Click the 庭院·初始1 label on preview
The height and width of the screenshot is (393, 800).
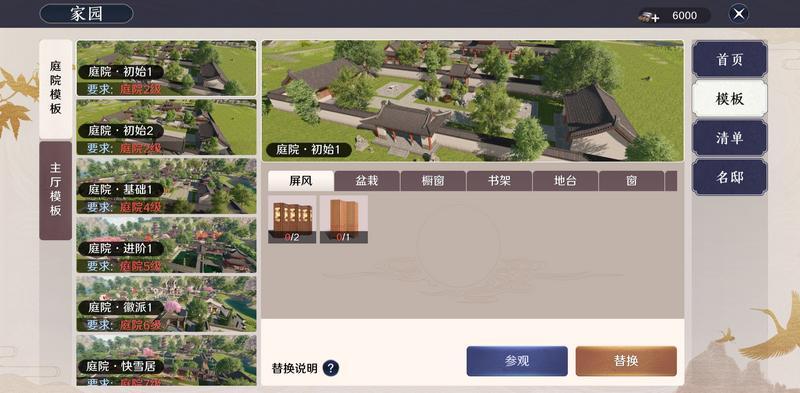(x=309, y=150)
